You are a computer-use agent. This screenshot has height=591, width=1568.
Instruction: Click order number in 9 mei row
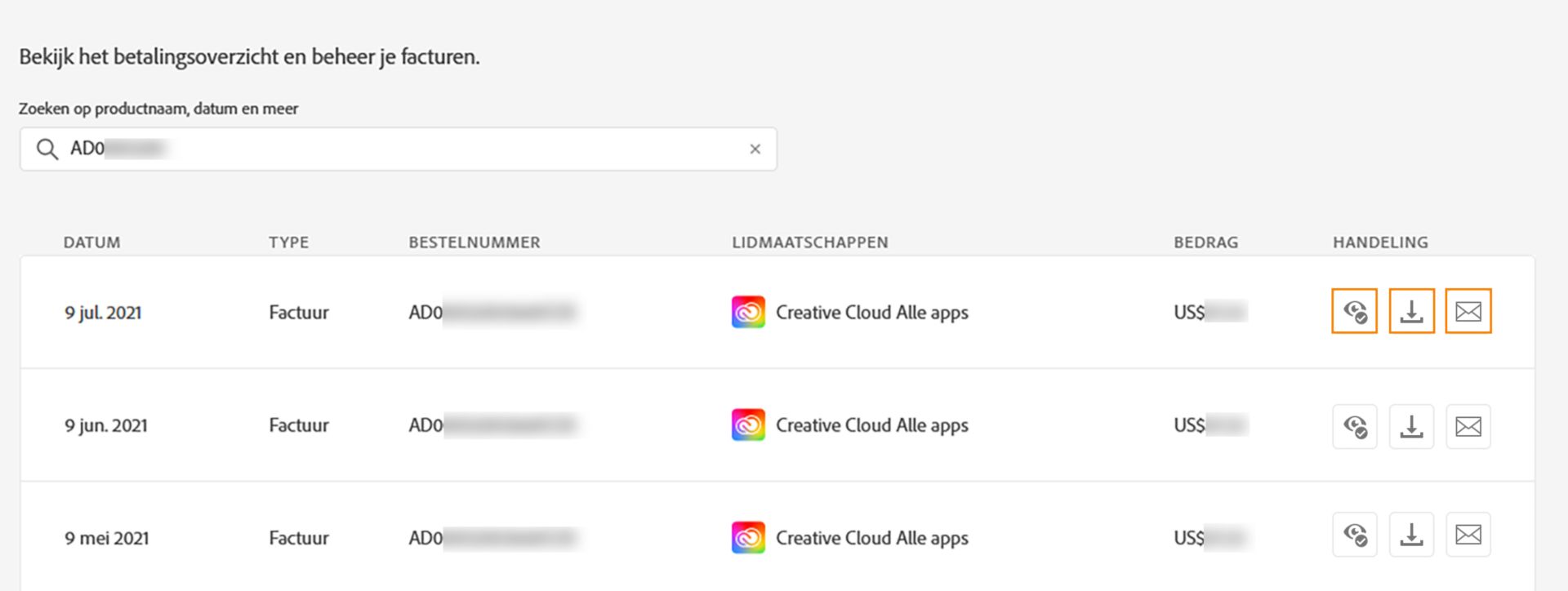492,538
